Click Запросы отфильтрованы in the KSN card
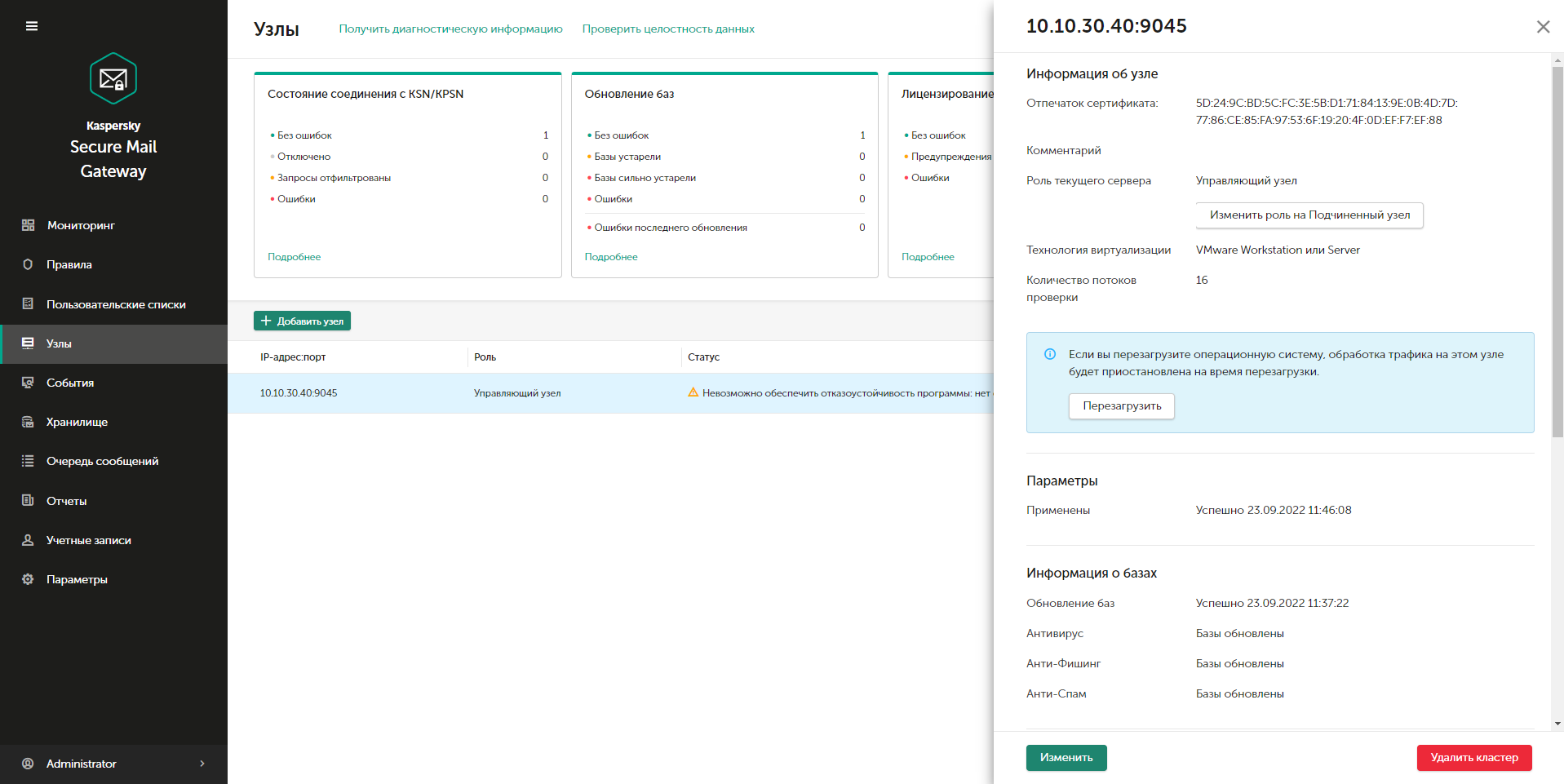The height and width of the screenshot is (784, 1564). (334, 178)
